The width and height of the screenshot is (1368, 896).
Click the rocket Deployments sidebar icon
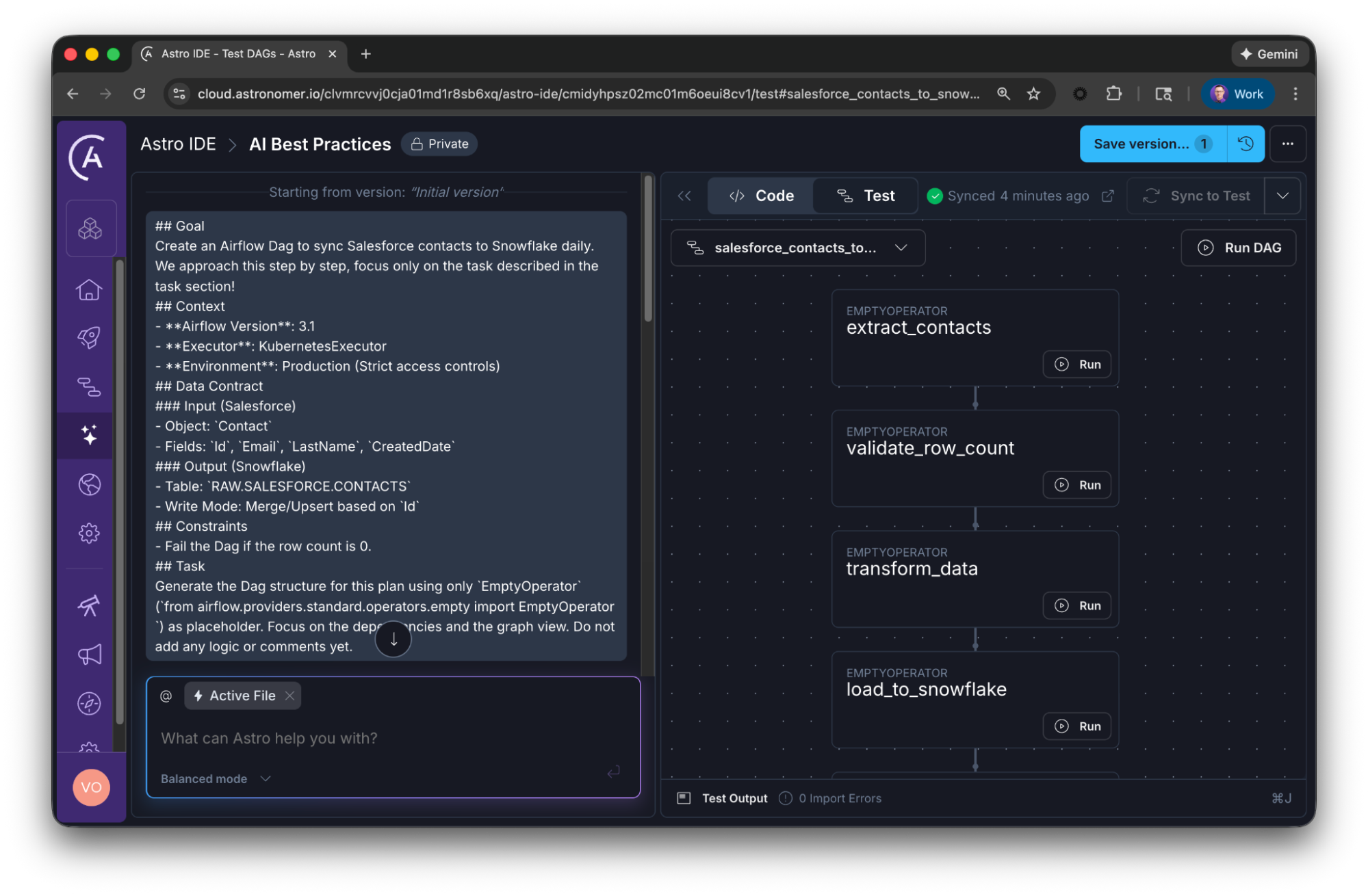[x=89, y=337]
